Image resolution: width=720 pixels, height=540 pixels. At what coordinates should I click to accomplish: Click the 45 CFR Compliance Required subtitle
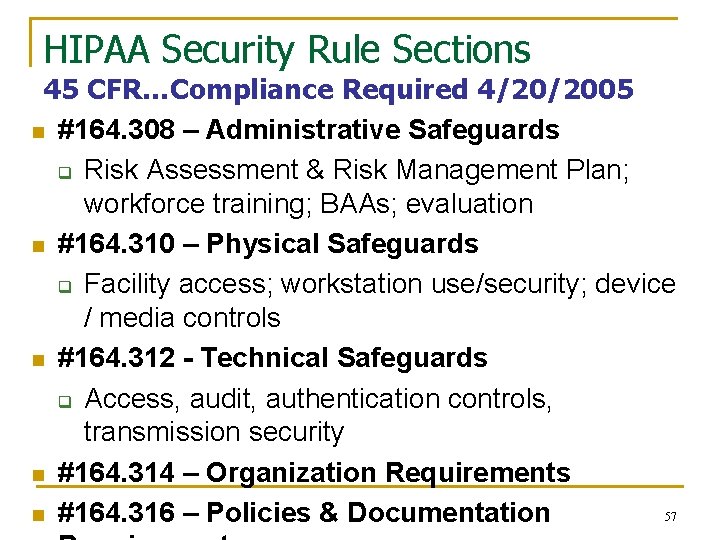[338, 90]
